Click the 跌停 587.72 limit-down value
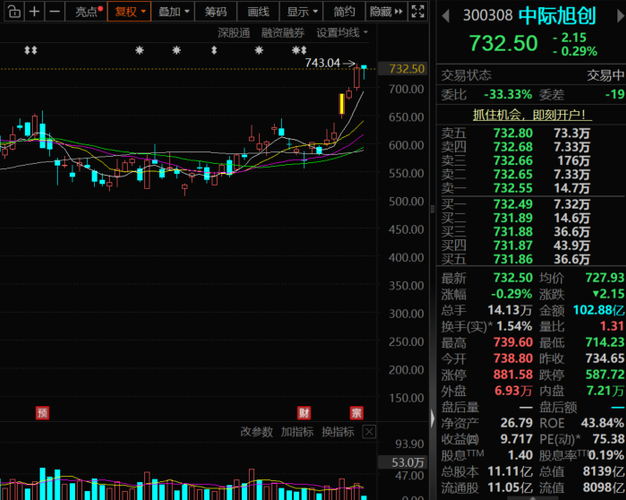This screenshot has width=626, height=500. coord(604,375)
